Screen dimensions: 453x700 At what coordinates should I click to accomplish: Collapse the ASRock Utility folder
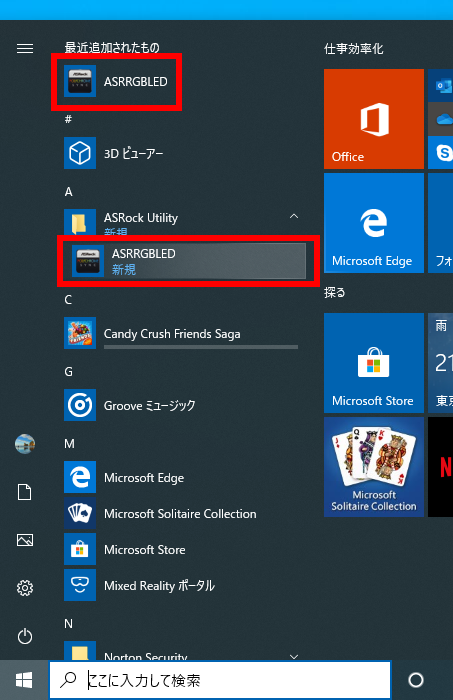294,217
